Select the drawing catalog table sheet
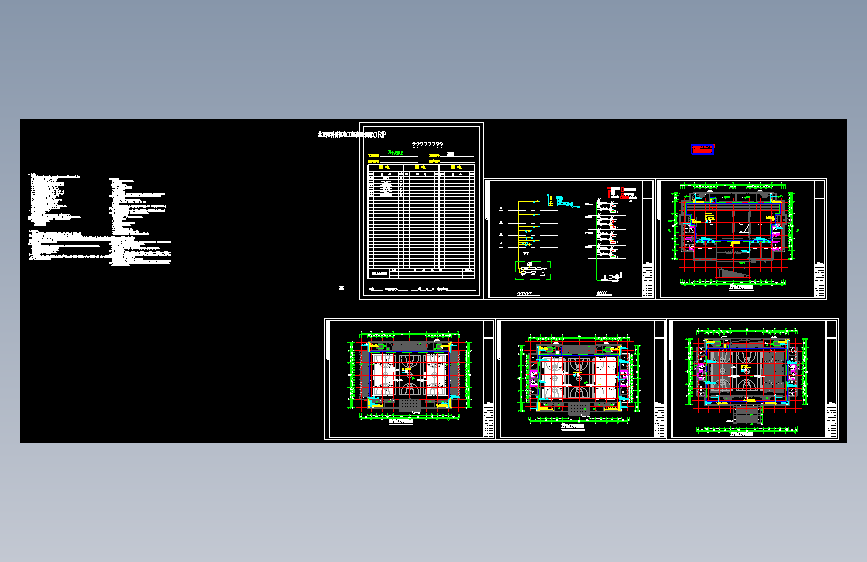The image size is (867, 562). (x=421, y=211)
